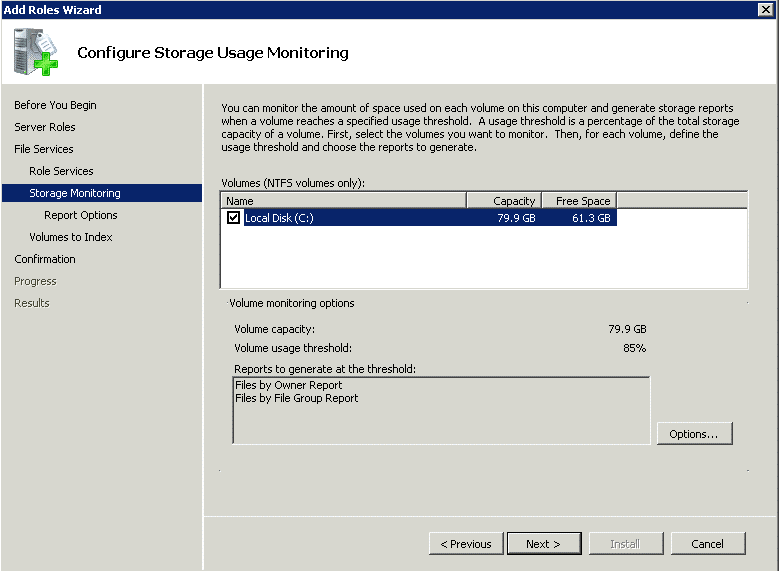This screenshot has height=571, width=779.
Task: Jump to Role Services step
Action: coord(61,170)
